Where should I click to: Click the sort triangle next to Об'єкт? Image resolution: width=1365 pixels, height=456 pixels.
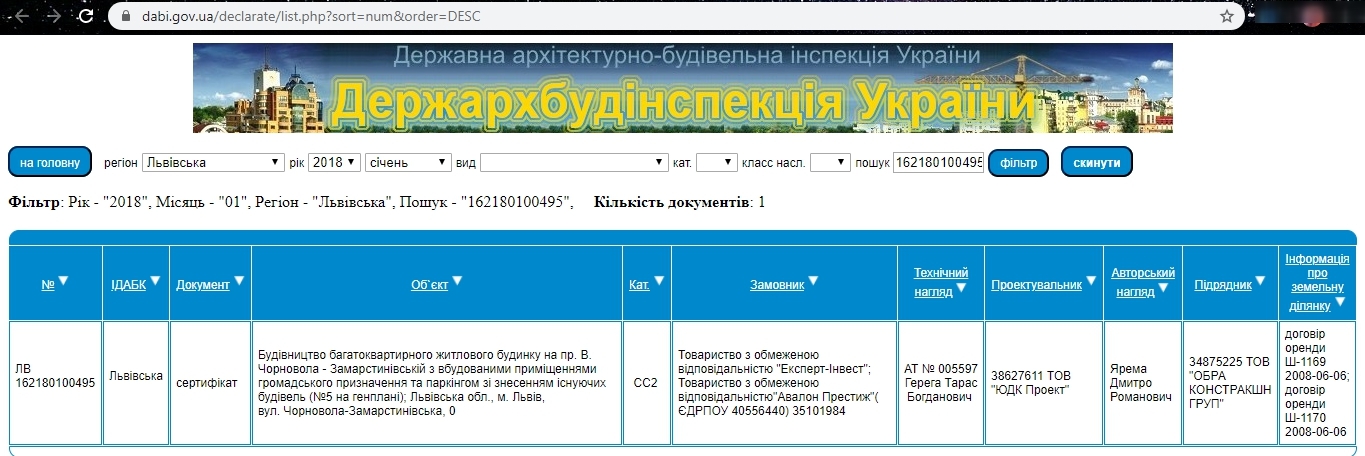click(457, 281)
